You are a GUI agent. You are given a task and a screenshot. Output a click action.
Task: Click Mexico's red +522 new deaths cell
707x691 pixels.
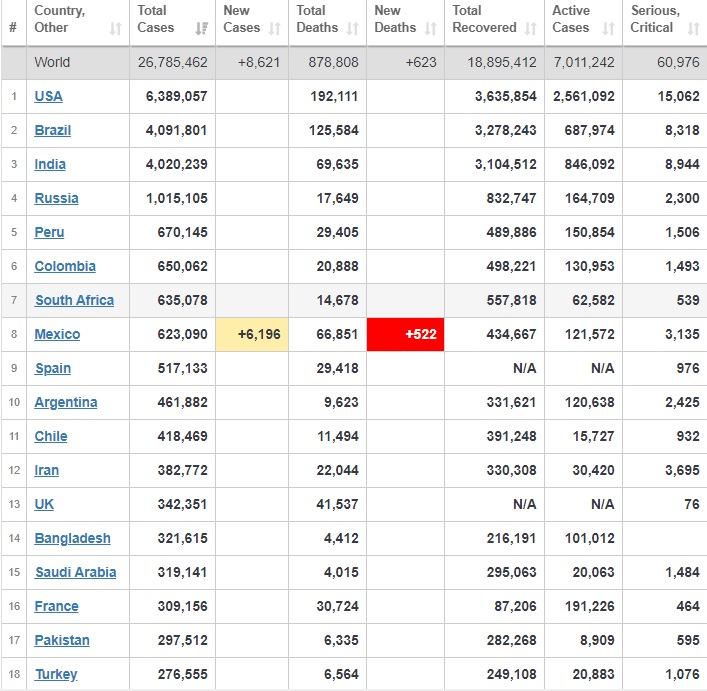[405, 334]
